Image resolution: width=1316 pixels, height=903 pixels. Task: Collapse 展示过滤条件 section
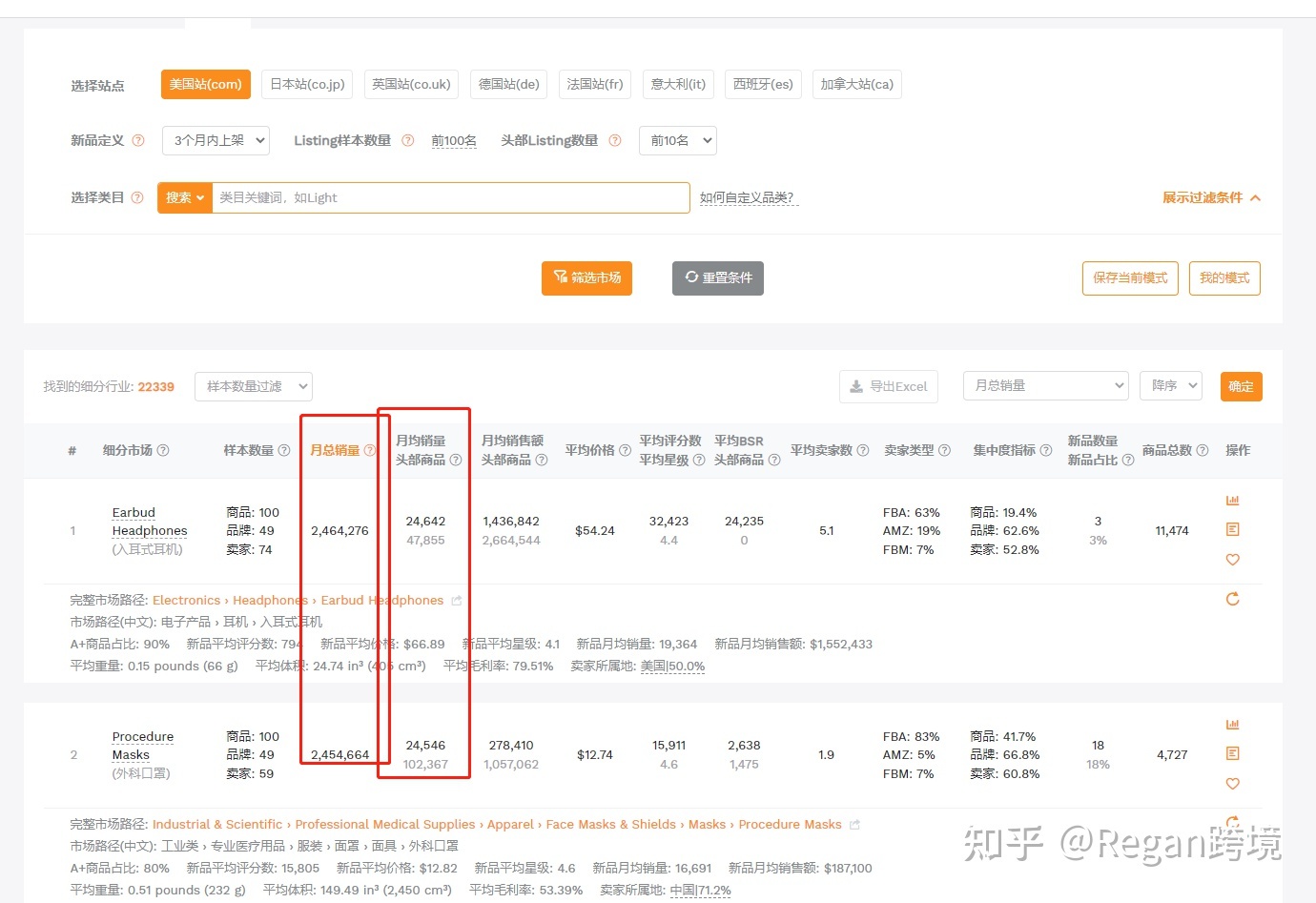pos(1211,197)
